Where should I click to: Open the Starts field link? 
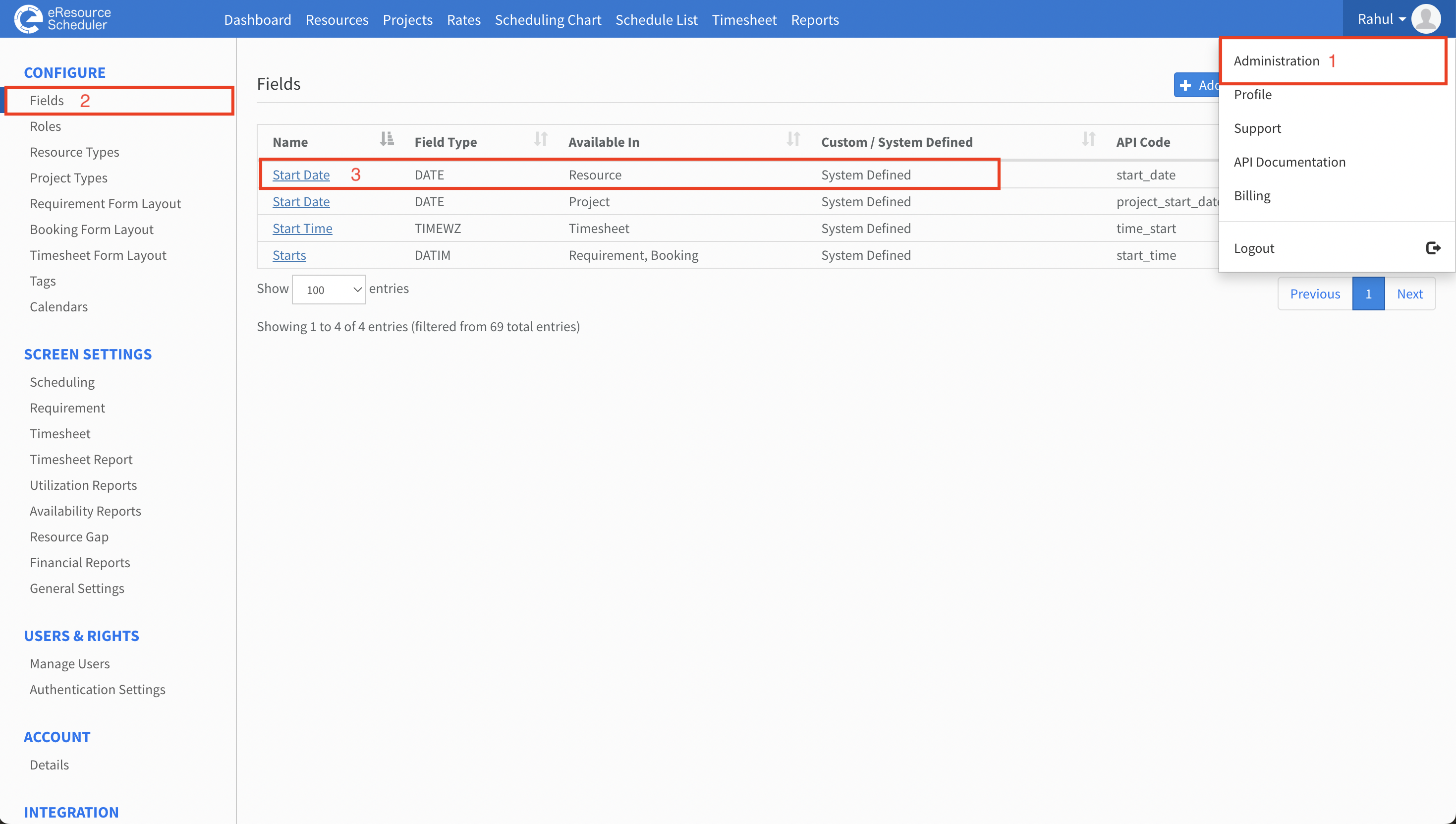289,255
